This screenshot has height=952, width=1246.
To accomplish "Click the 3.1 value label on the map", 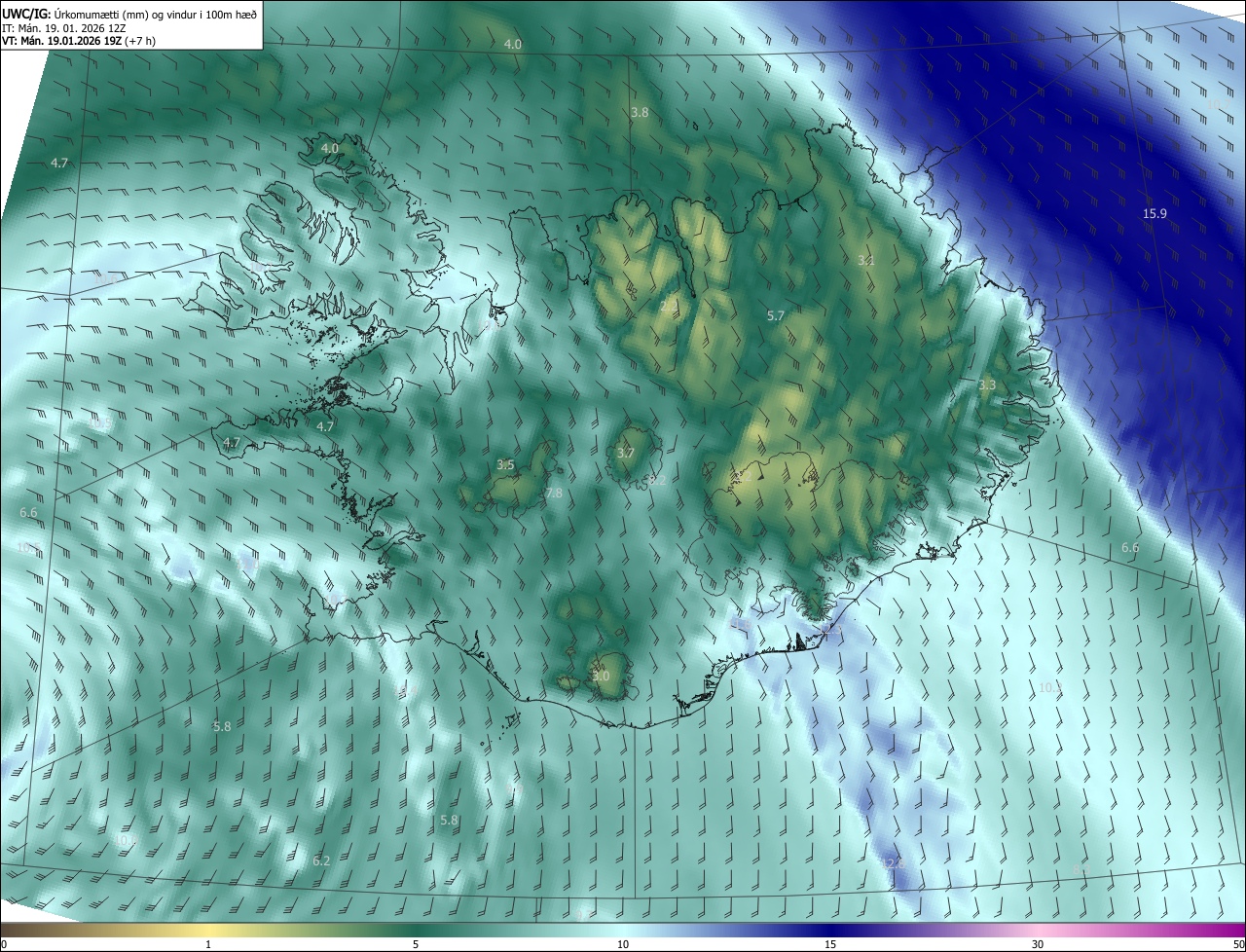I will point(865,261).
